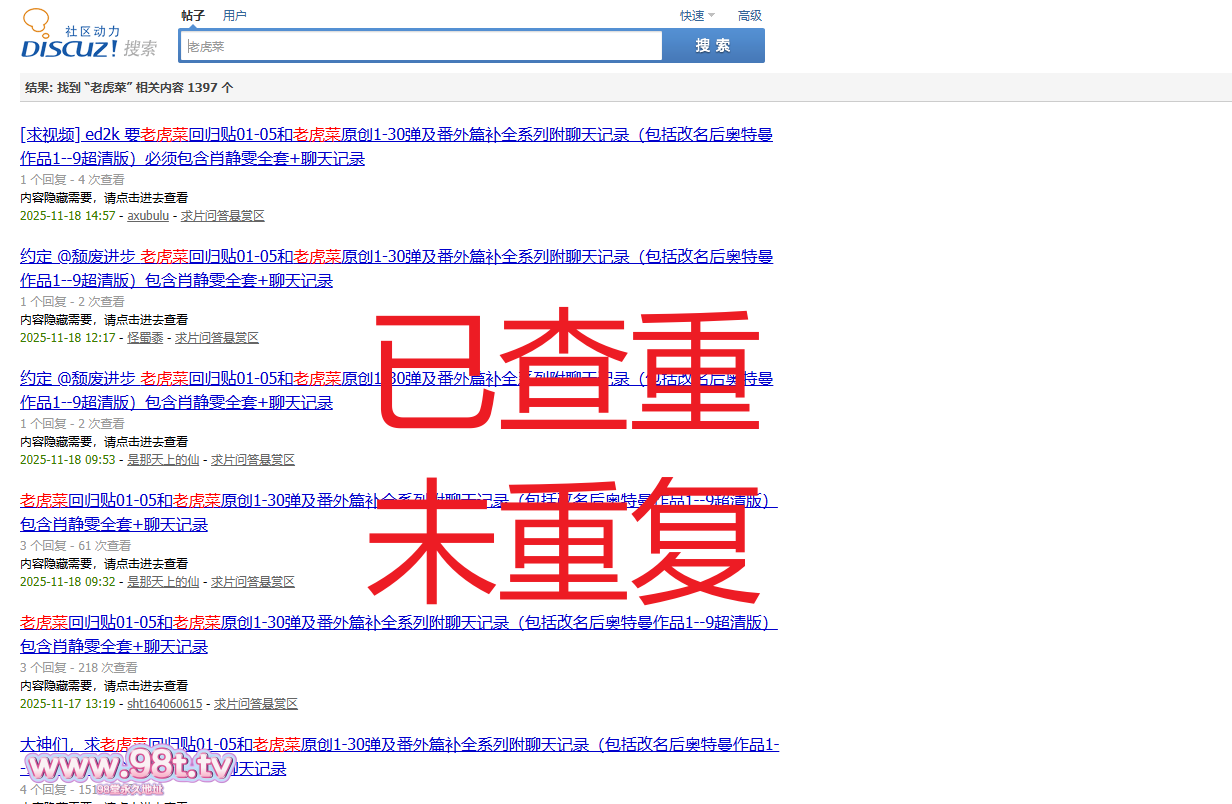The height and width of the screenshot is (804, 1232).
Task: Open 是那天上的仙 author link dated 09:53
Action: tap(163, 460)
